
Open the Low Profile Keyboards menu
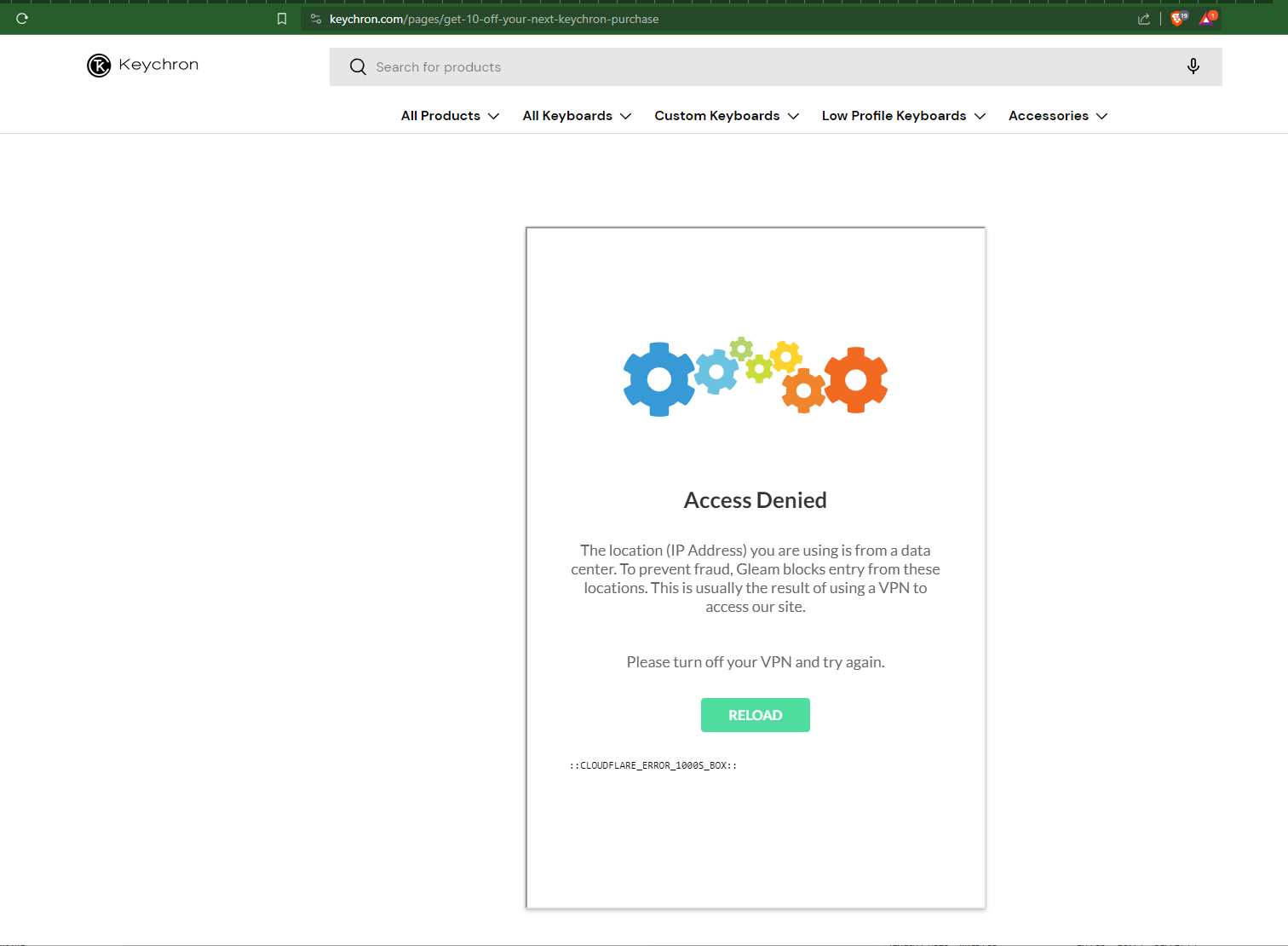[x=904, y=116]
